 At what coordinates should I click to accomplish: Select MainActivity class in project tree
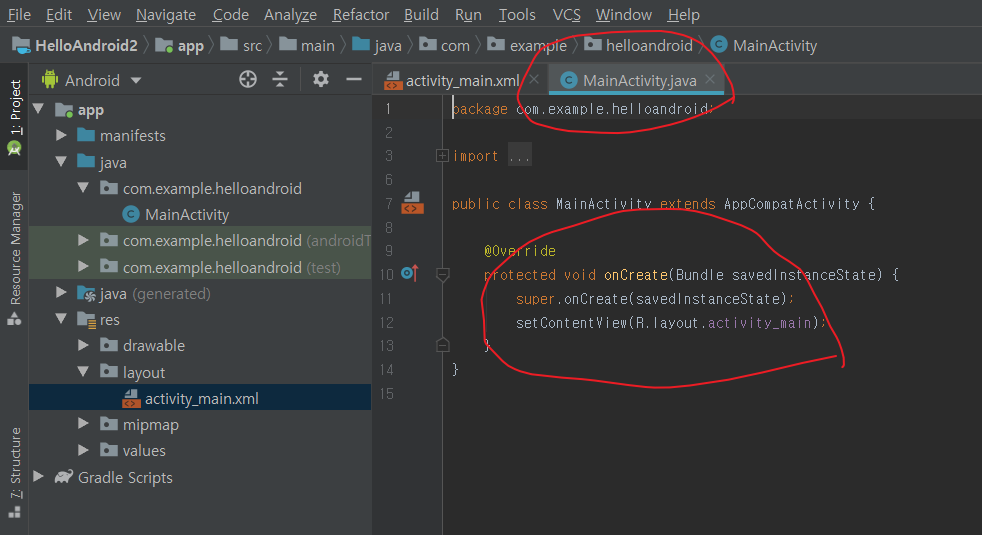coord(176,214)
